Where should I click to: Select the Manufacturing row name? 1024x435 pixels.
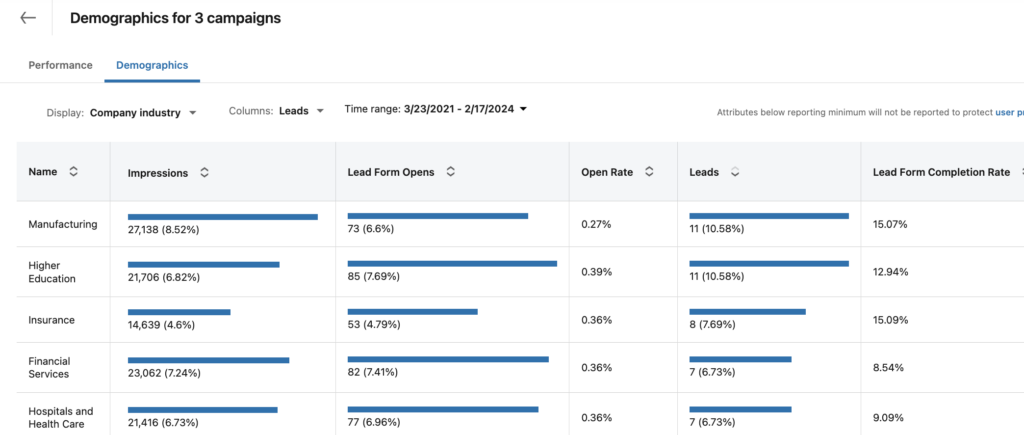click(63, 224)
